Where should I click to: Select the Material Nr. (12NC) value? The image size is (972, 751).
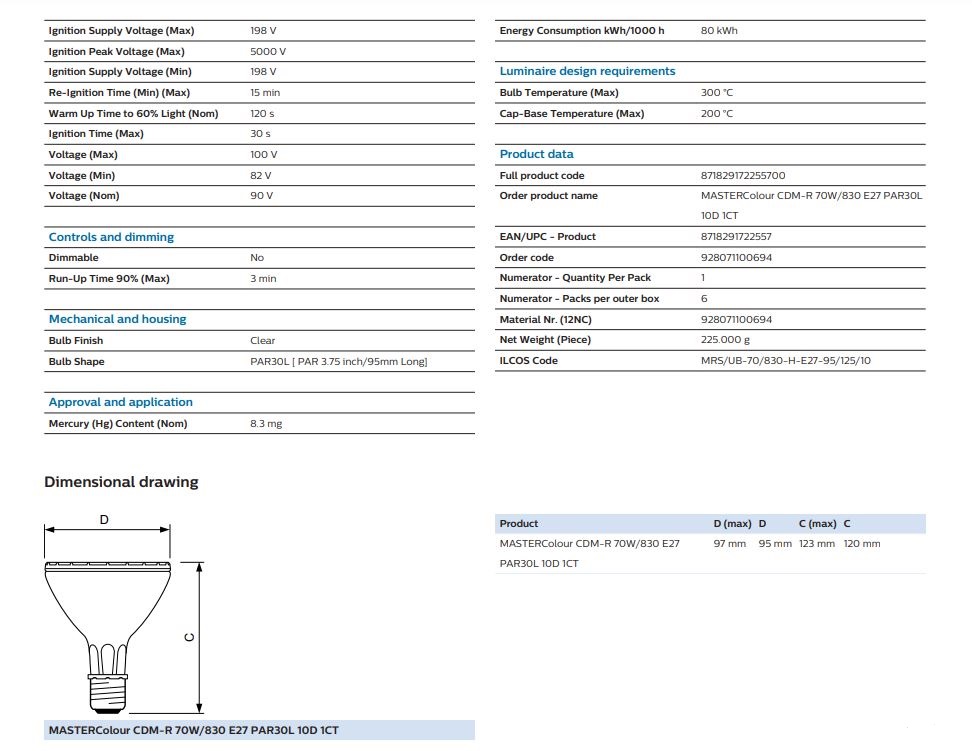pyautogui.click(x=736, y=319)
